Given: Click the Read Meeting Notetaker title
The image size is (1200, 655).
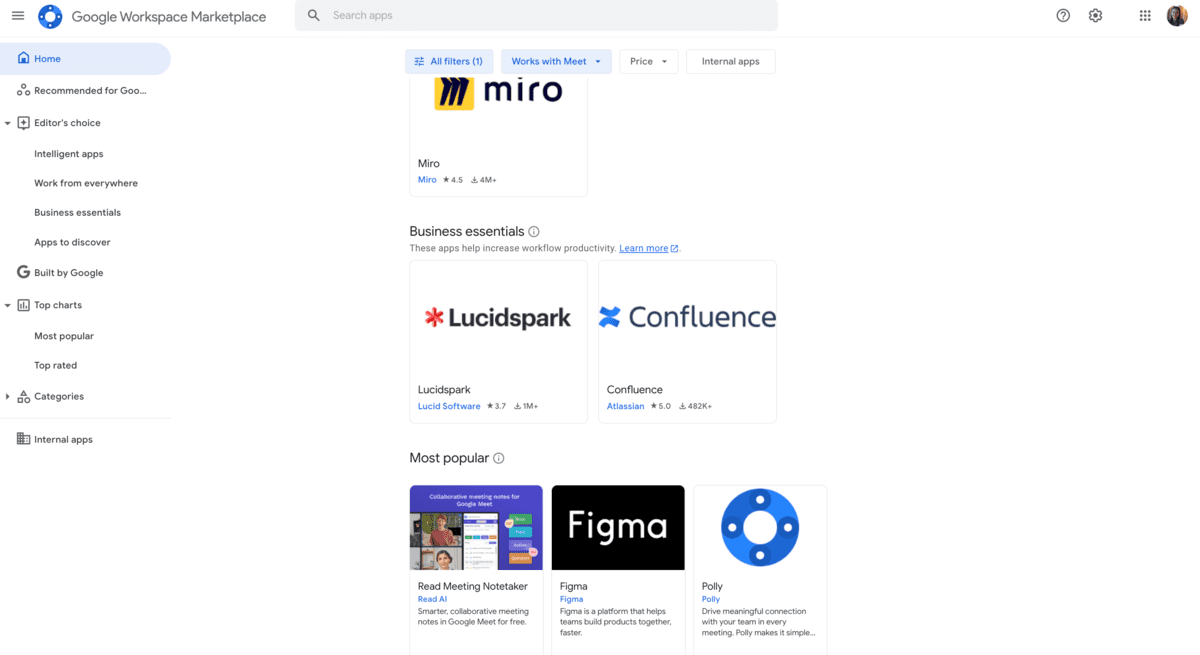Looking at the screenshot, I should (x=473, y=587).
